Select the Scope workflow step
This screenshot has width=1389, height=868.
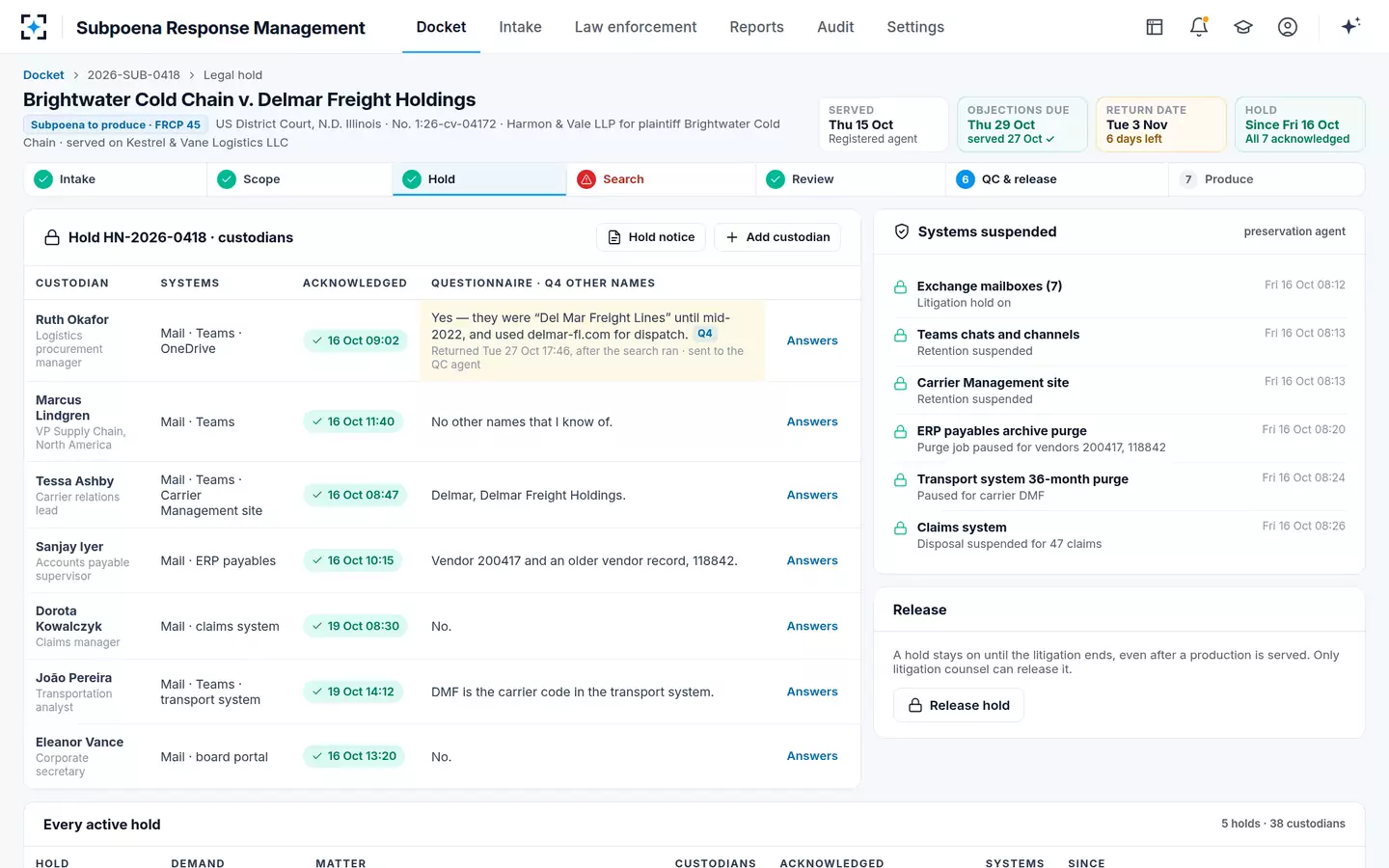(299, 179)
